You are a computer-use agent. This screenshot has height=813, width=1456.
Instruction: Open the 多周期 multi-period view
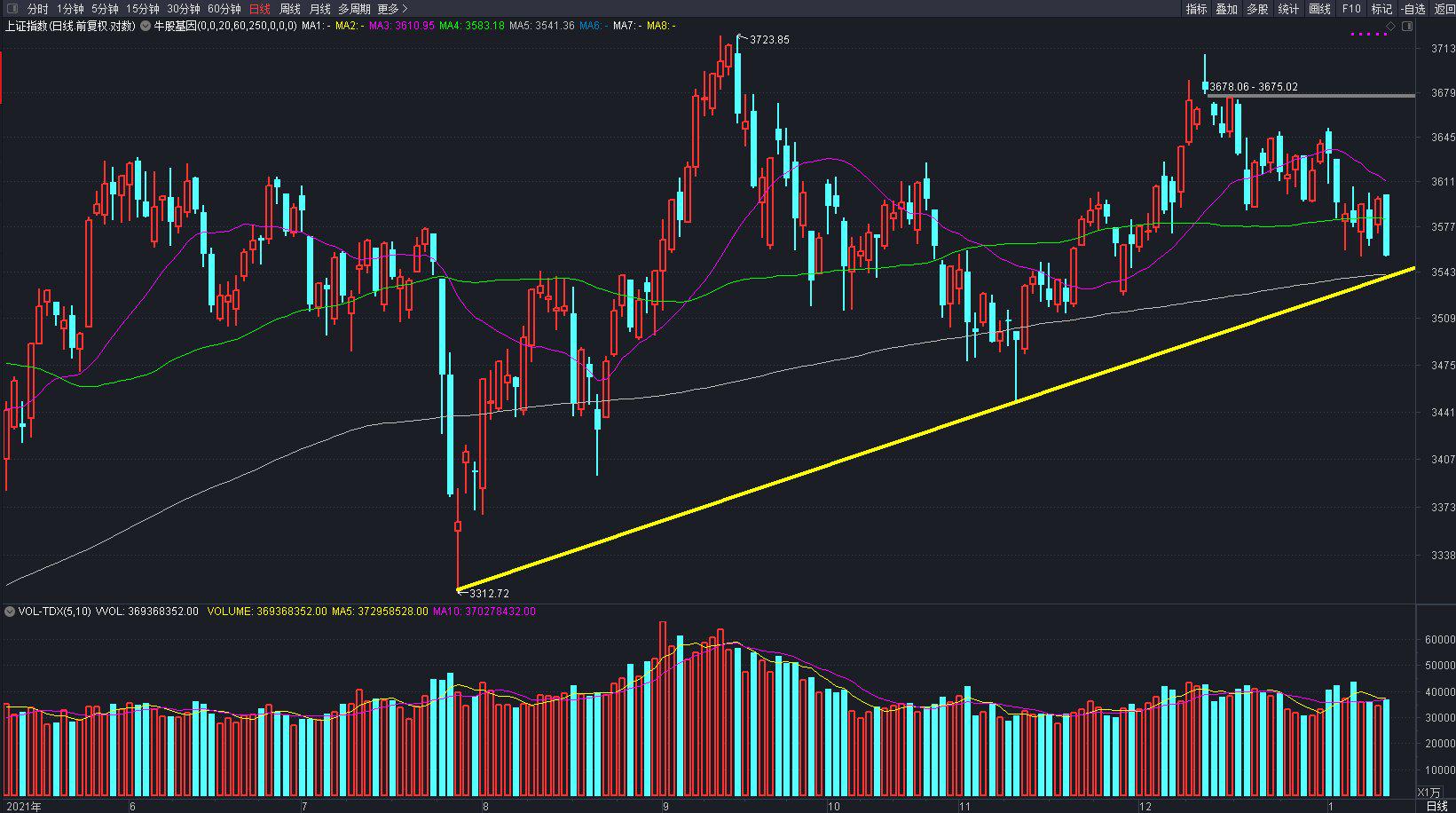click(x=354, y=9)
